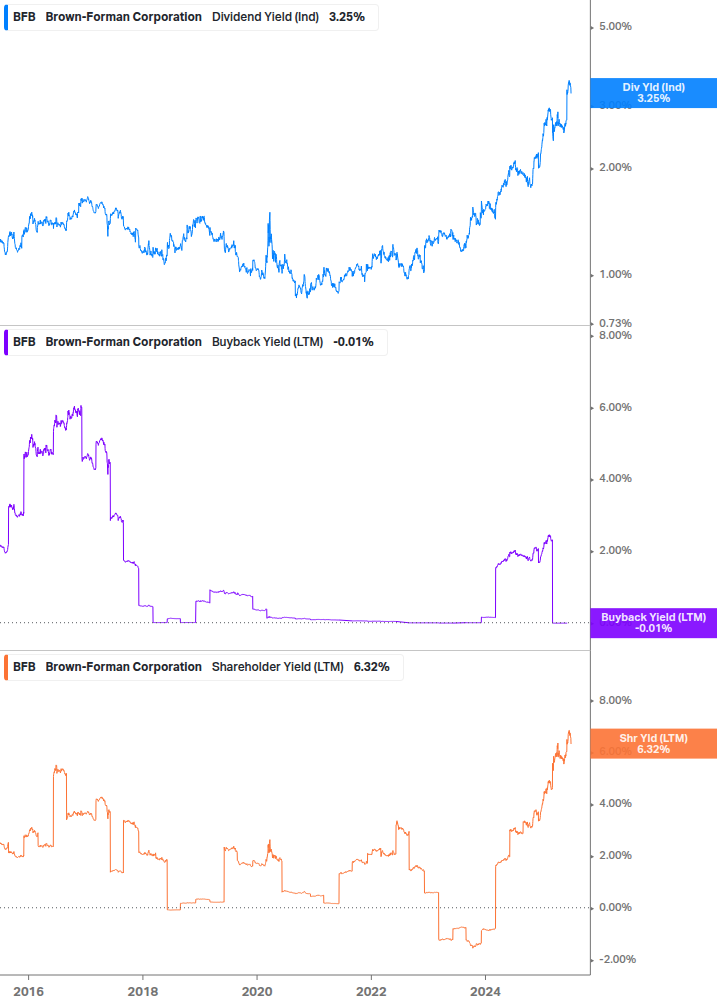
Task: Click the 0.73% tick on dividend yield axis
Action: click(x=615, y=323)
